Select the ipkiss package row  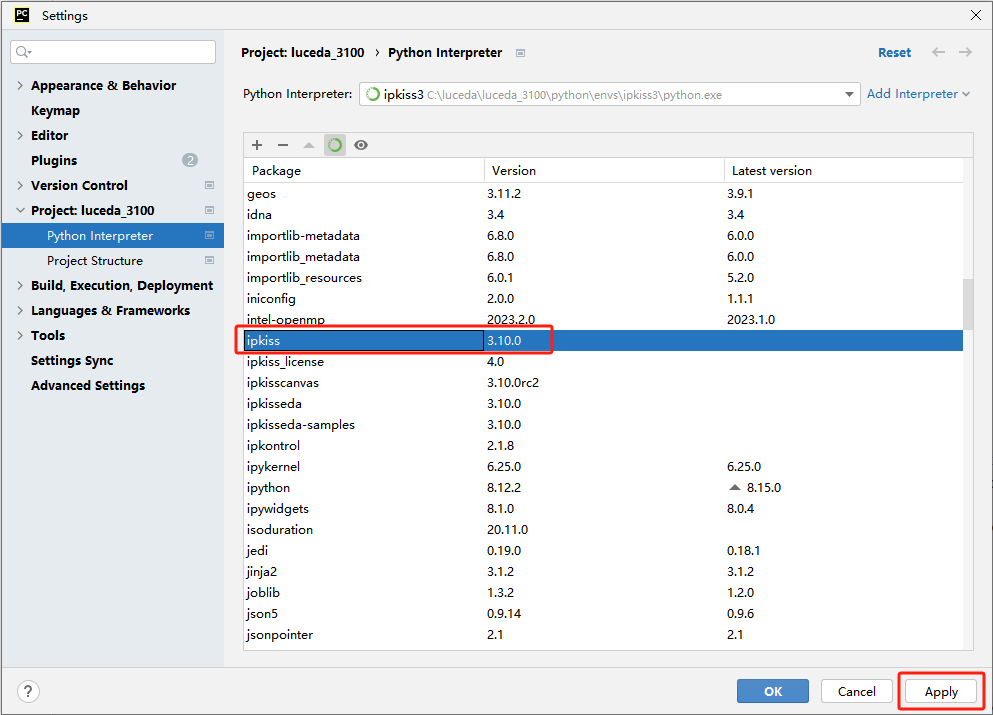(x=604, y=340)
